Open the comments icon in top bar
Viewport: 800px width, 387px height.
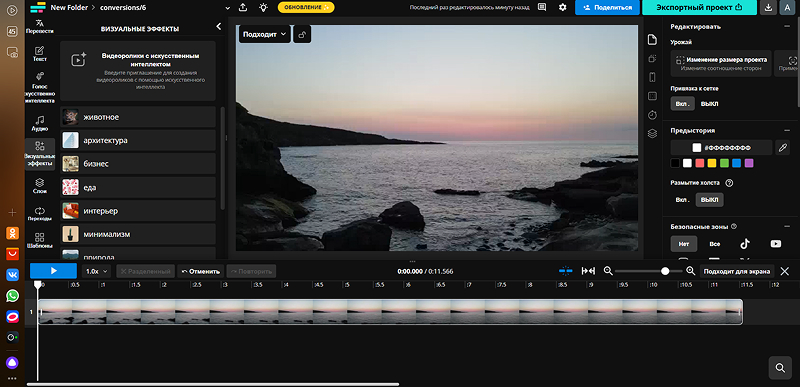click(x=542, y=8)
